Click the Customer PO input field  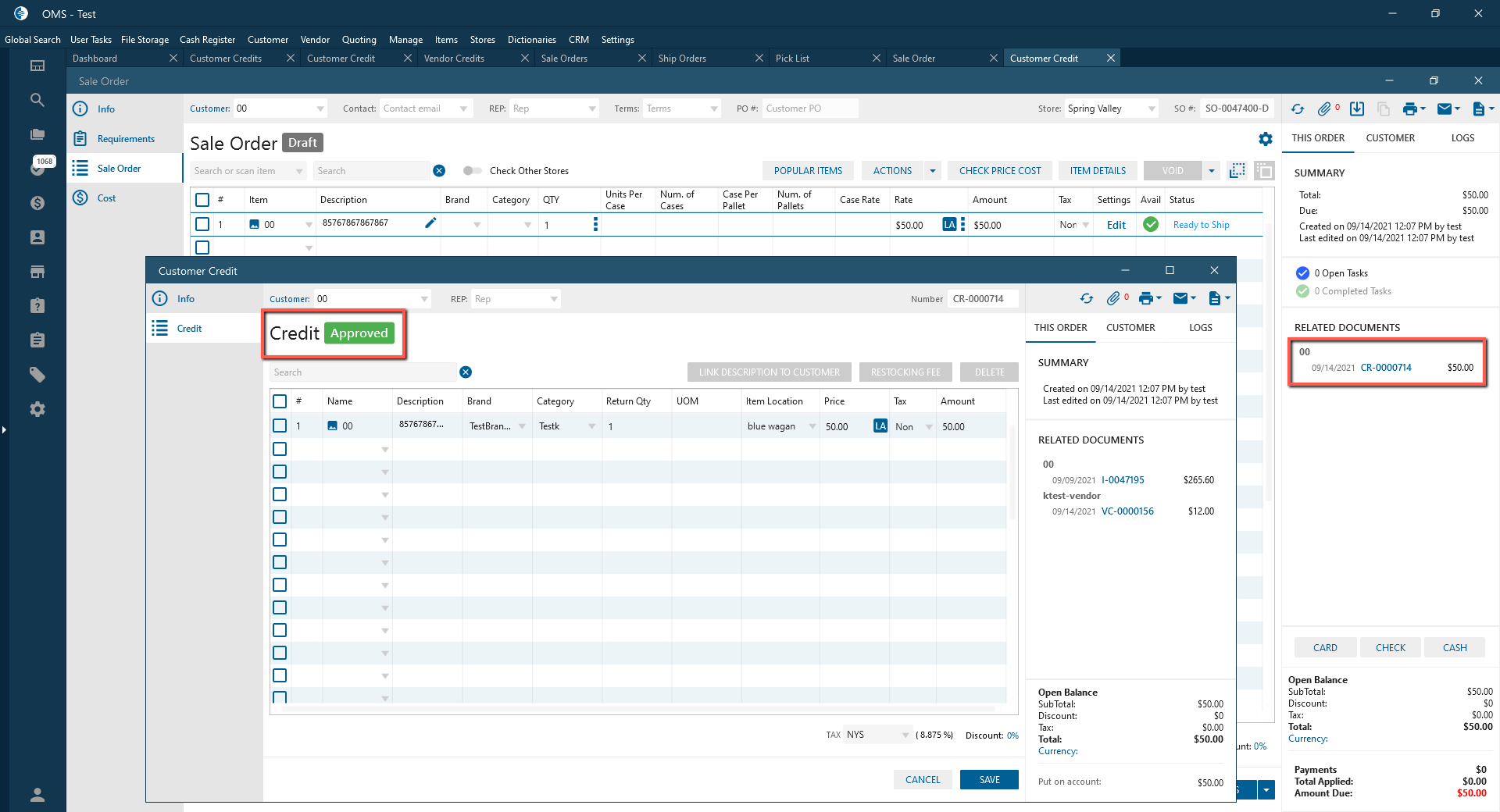(x=809, y=109)
